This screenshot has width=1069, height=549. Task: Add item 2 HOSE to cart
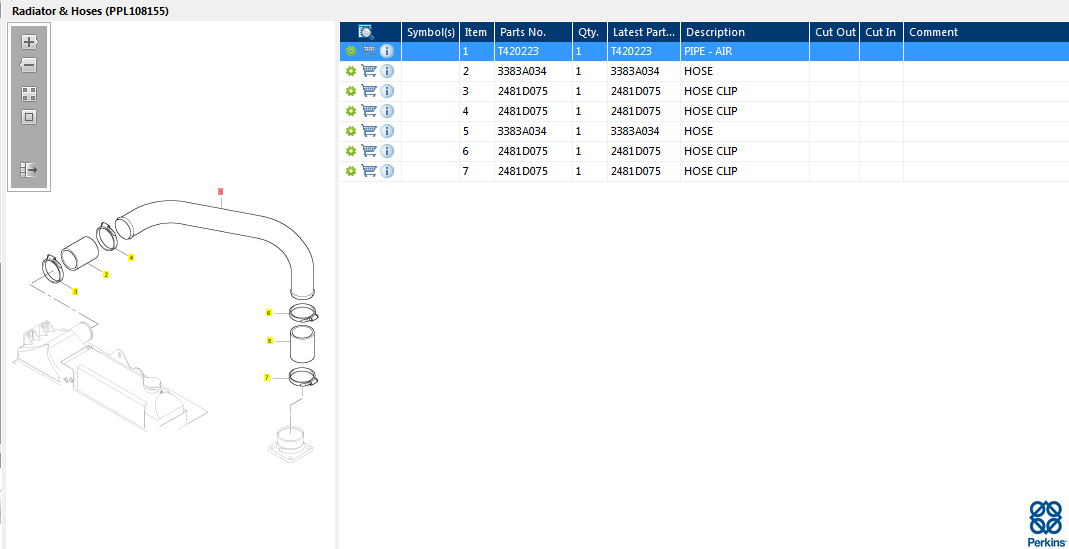tap(369, 71)
